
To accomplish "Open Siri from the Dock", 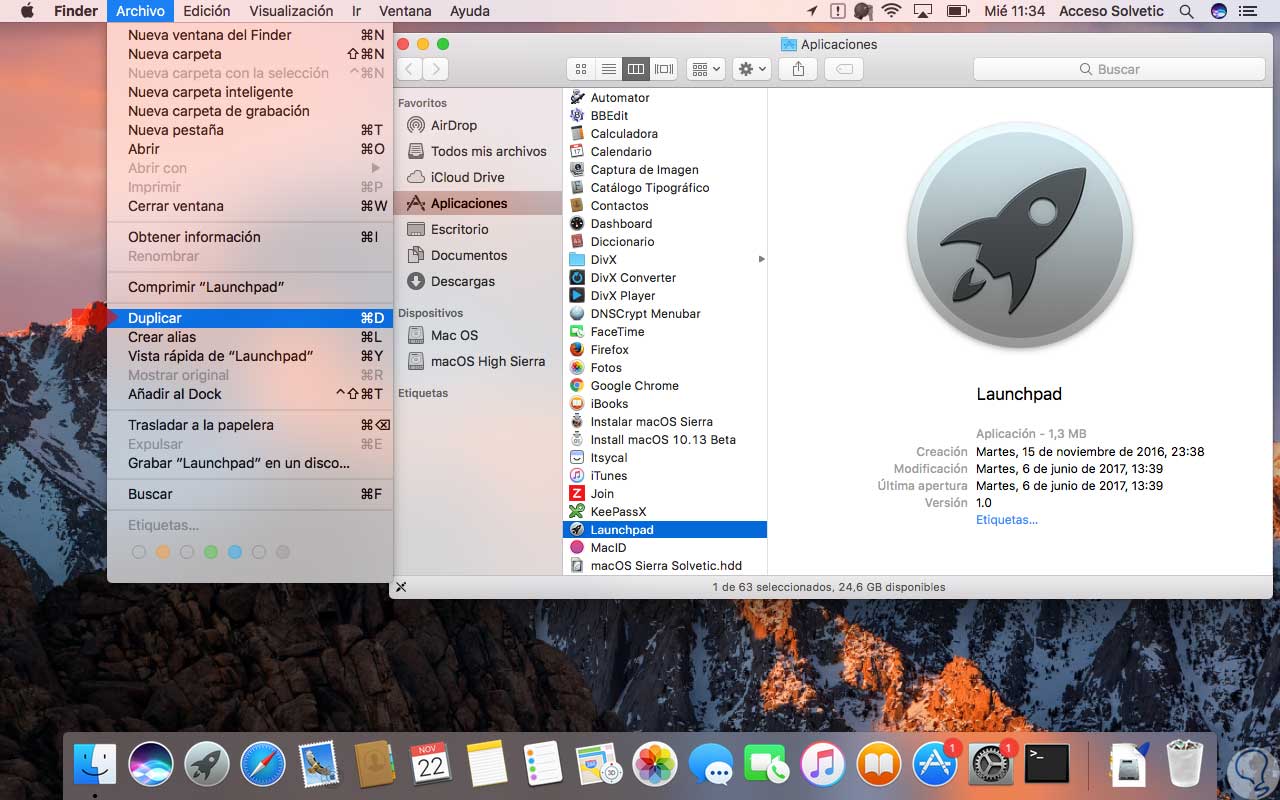I will coord(150,765).
